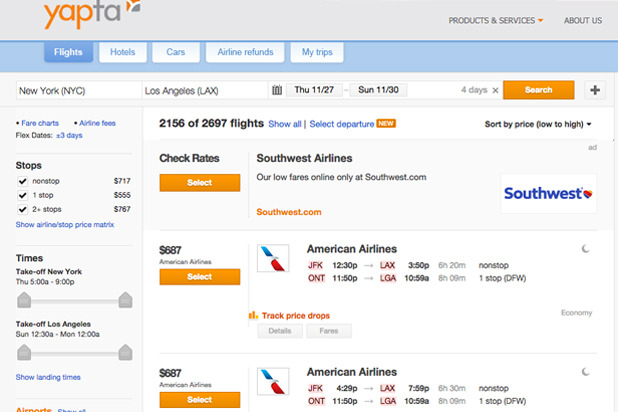The height and width of the screenshot is (412, 618).
Task: Open the sort by price dropdown
Action: point(538,124)
